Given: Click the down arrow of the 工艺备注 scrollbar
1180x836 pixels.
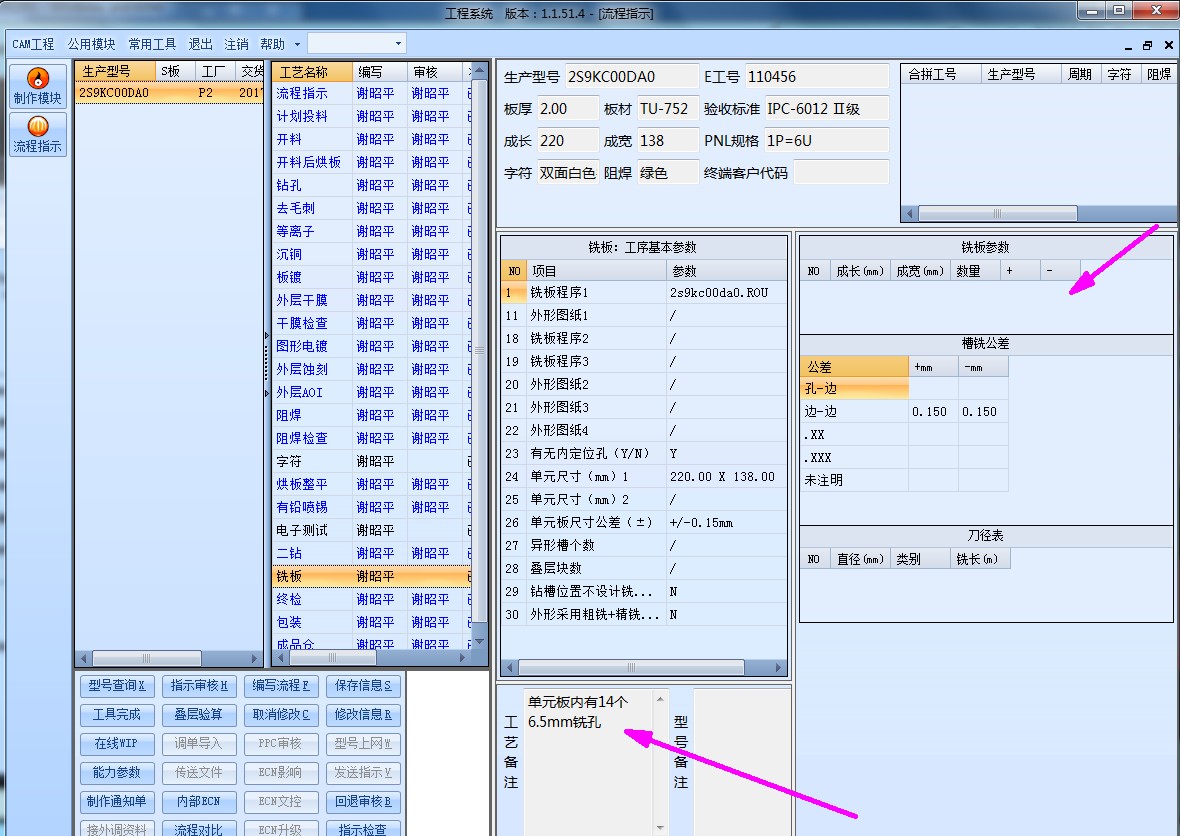Looking at the screenshot, I should tap(660, 827).
